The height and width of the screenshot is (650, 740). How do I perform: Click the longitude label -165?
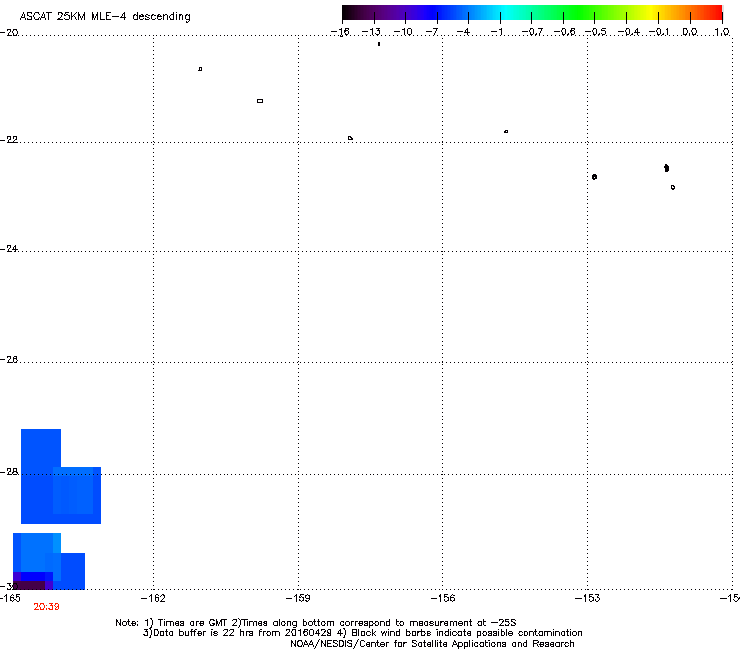(x=10, y=598)
